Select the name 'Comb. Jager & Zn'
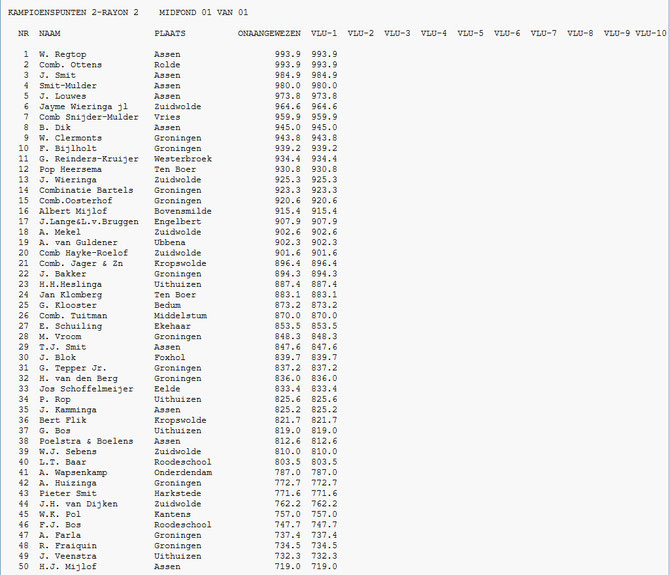670x575 pixels. tap(81, 264)
